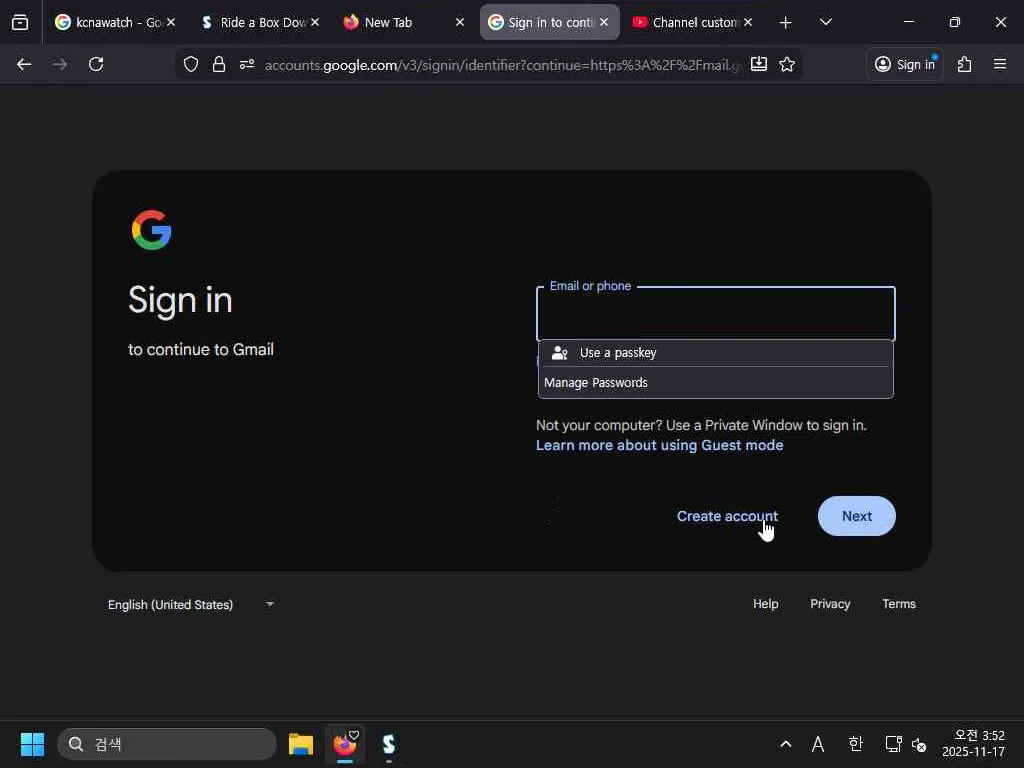
Task: List all tabs with chevron button
Action: [826, 22]
